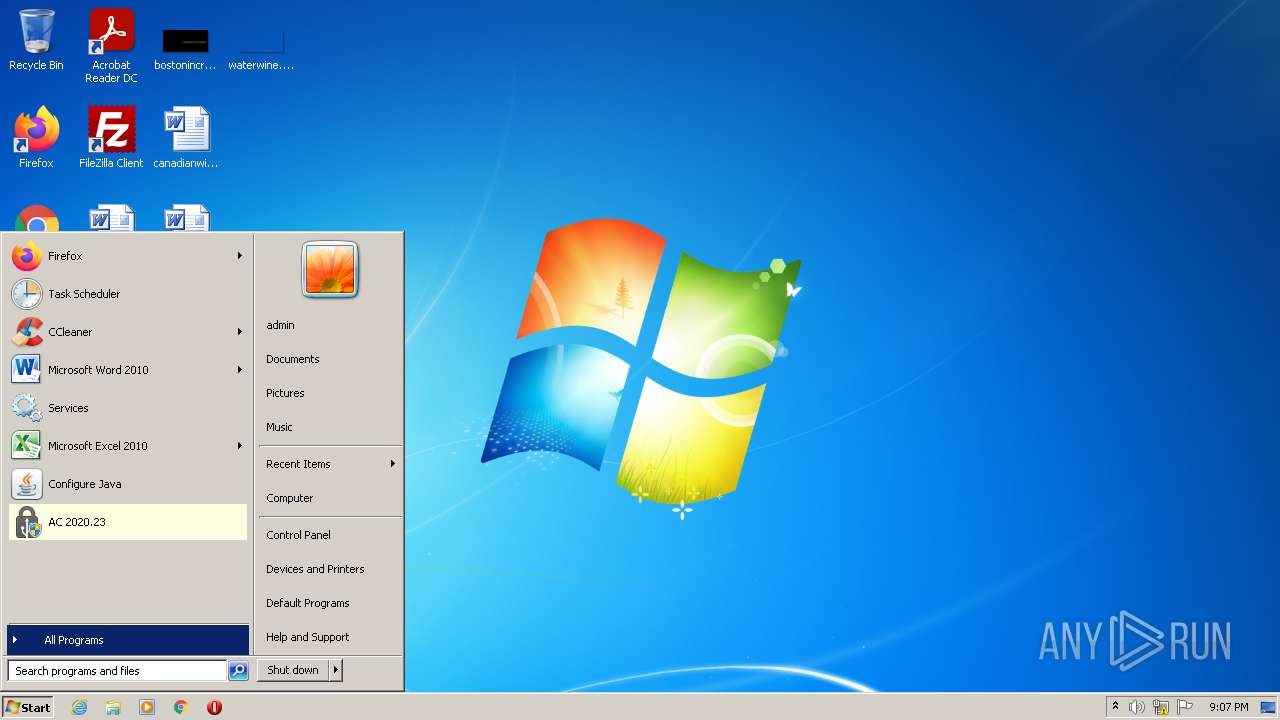This screenshot has height=720, width=1280.
Task: Click the network tray icon
Action: (x=1161, y=707)
